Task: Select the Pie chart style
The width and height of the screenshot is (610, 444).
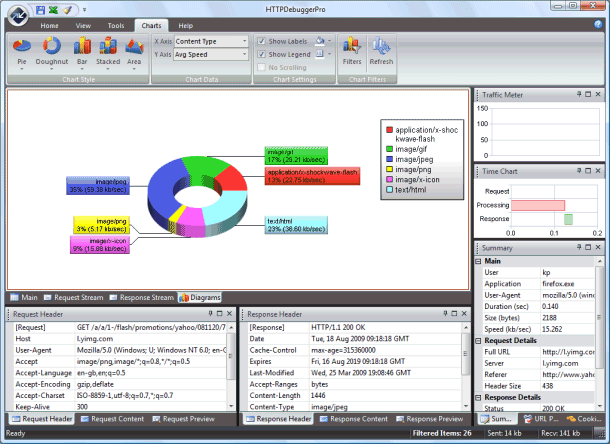Action: click(22, 51)
